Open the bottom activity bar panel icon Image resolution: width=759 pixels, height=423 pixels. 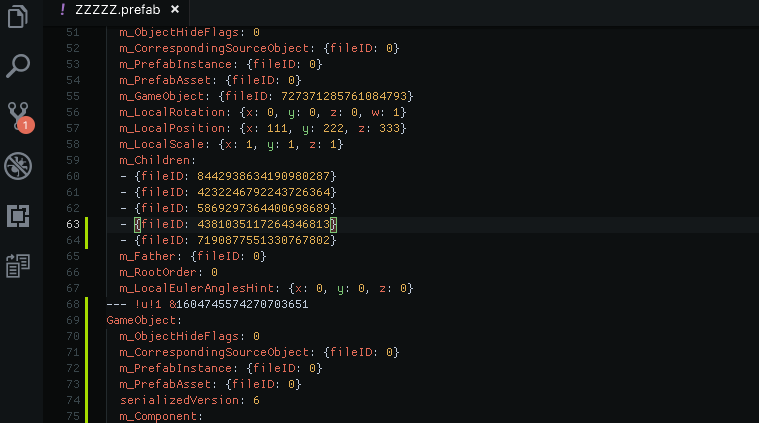coord(18,266)
